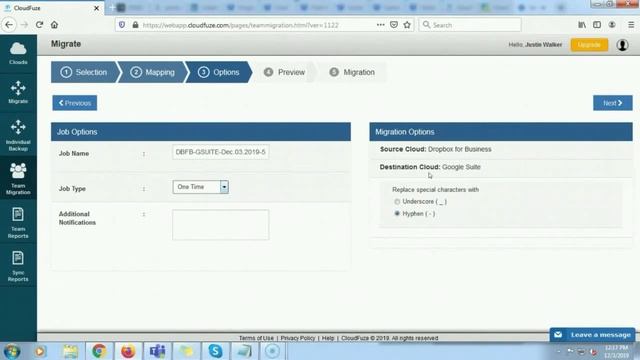
Task: Reload the page with the refresh icon
Action: (40, 25)
